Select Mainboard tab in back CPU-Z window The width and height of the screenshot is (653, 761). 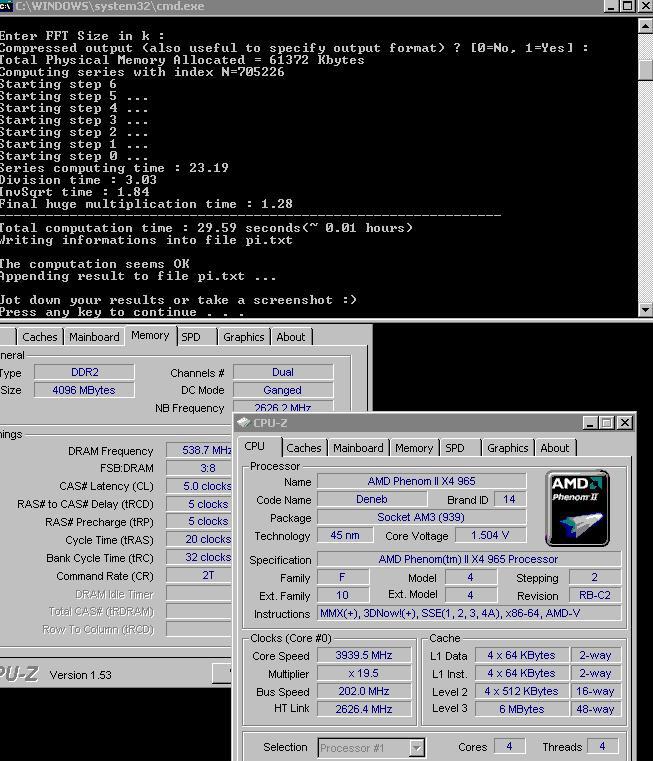94,337
